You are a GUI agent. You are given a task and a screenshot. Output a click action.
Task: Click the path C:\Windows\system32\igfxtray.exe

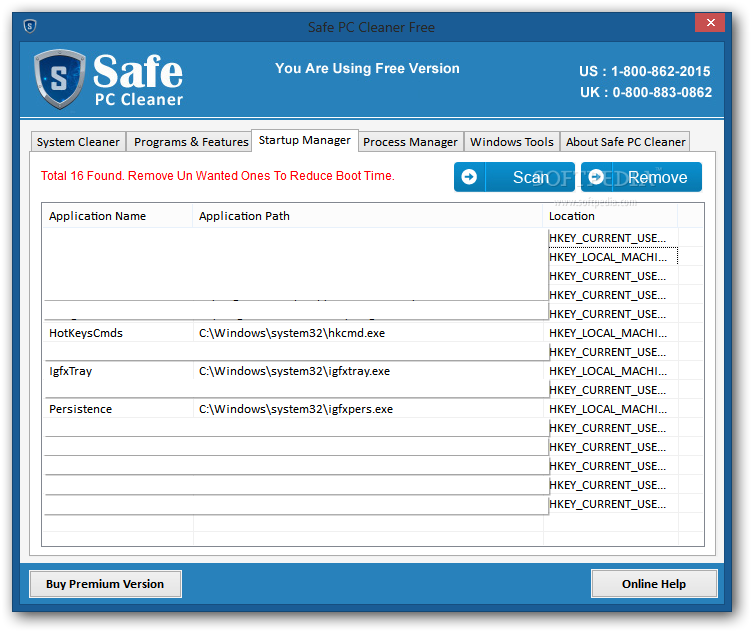tap(294, 371)
